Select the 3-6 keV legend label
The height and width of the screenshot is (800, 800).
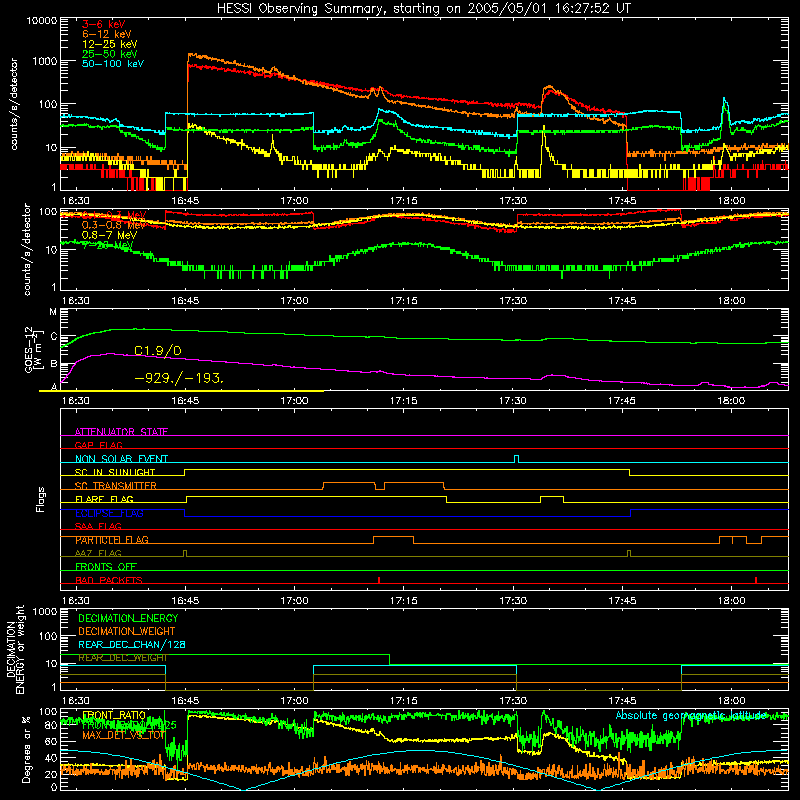[x=103, y=24]
